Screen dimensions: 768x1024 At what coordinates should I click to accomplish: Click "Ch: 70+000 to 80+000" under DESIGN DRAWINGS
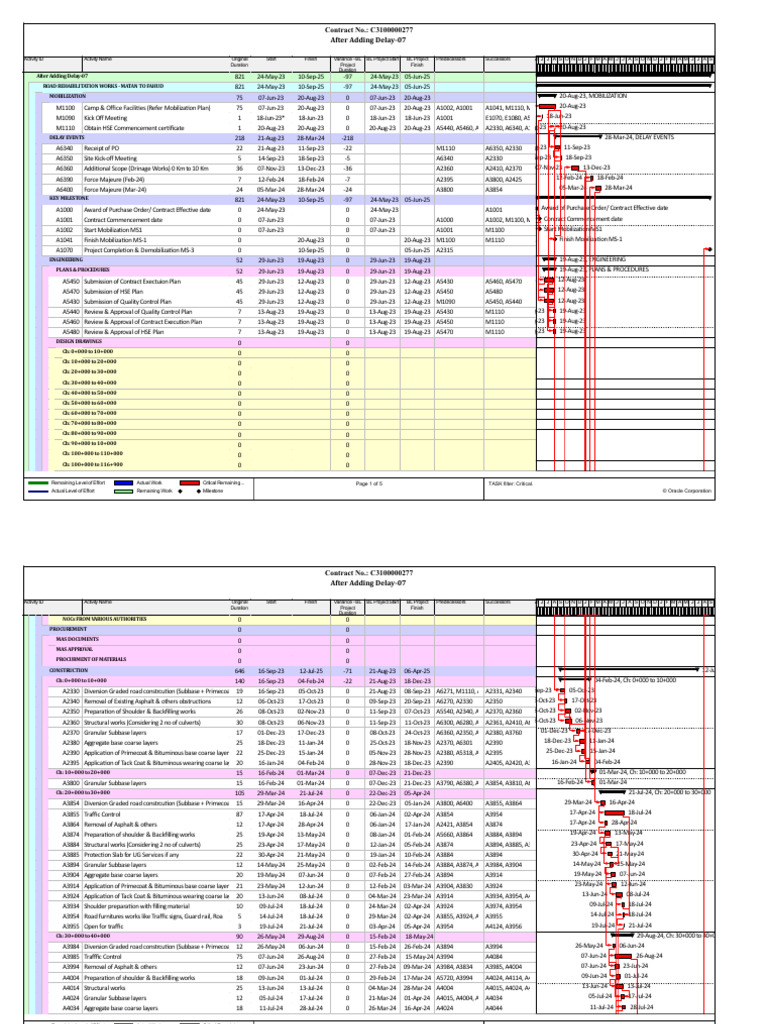[x=89, y=423]
